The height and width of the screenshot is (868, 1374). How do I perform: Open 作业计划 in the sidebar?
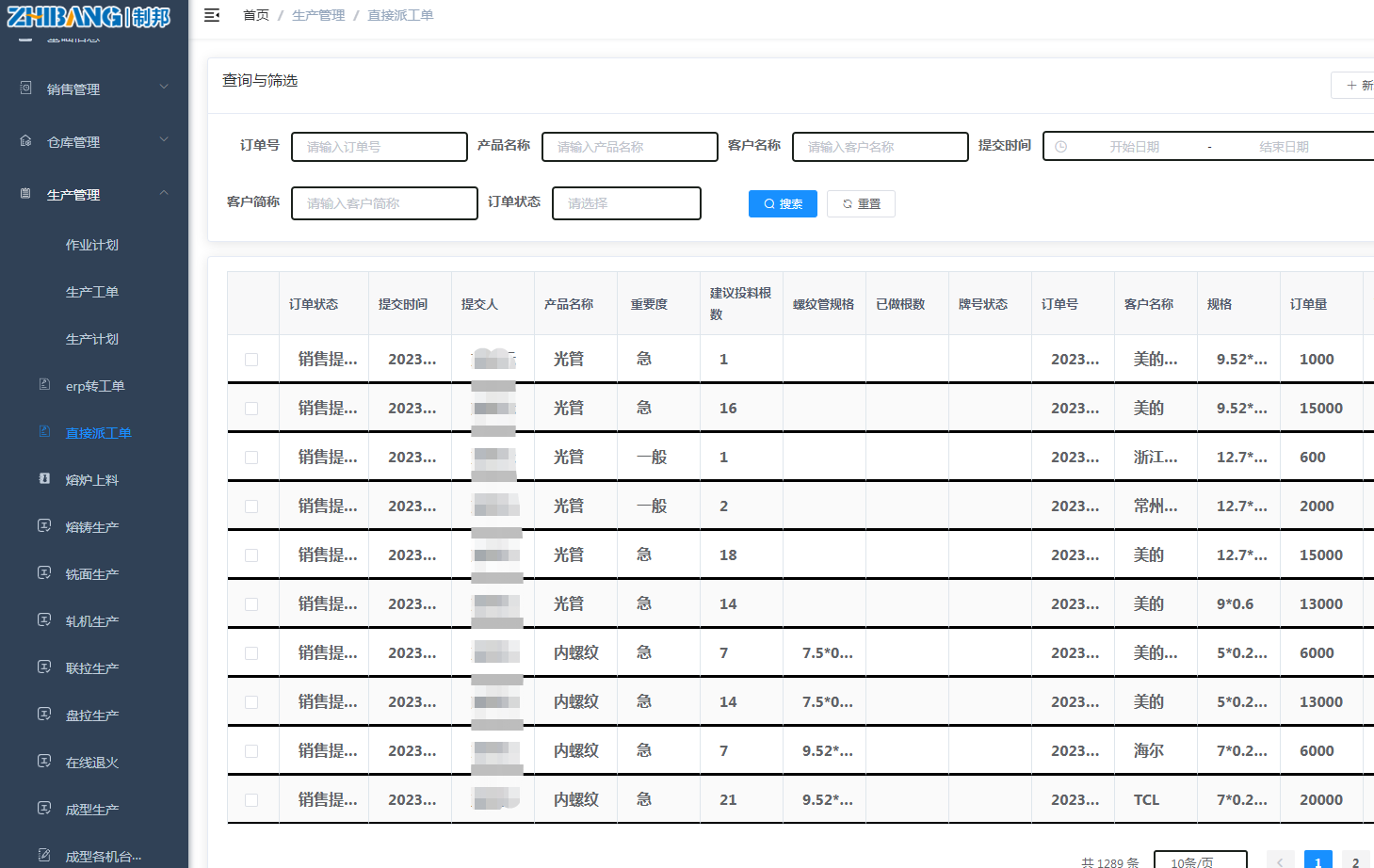pos(92,245)
